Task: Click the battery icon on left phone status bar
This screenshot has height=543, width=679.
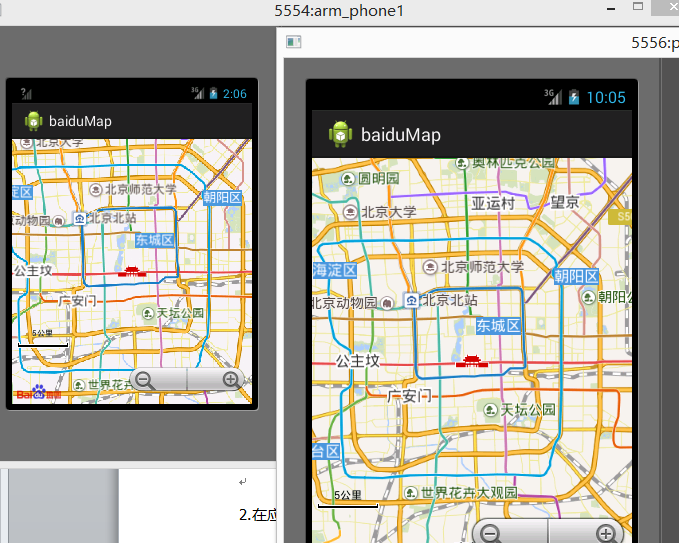Action: [x=213, y=93]
